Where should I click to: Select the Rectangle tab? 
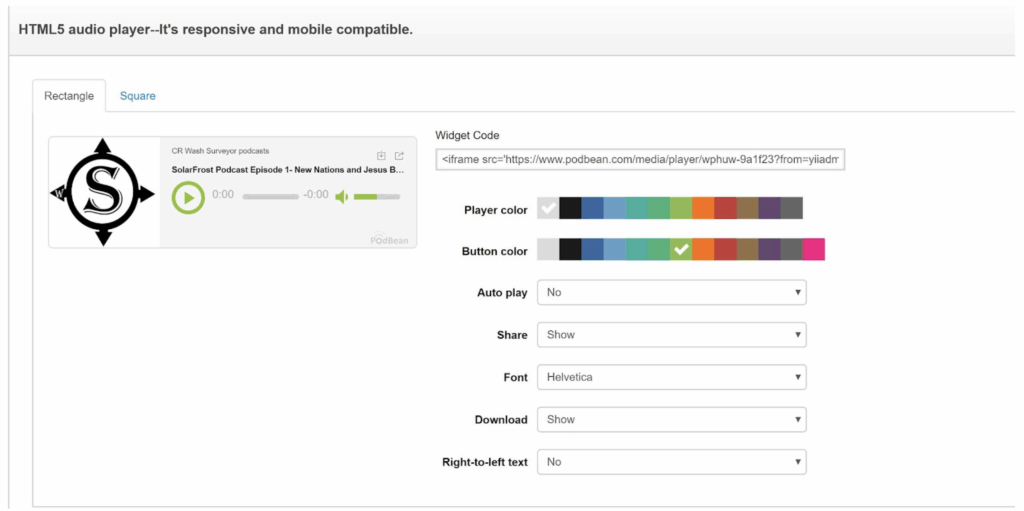[x=69, y=96]
